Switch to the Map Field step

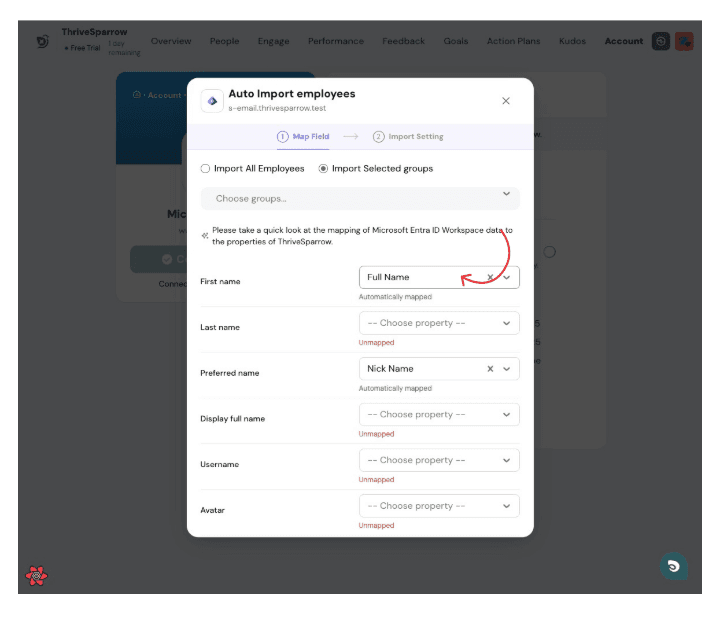point(304,137)
